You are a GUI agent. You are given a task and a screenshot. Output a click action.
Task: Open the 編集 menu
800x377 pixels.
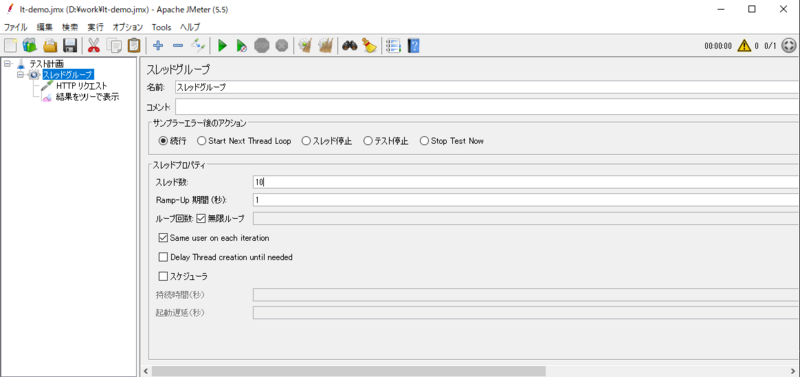tap(44, 28)
